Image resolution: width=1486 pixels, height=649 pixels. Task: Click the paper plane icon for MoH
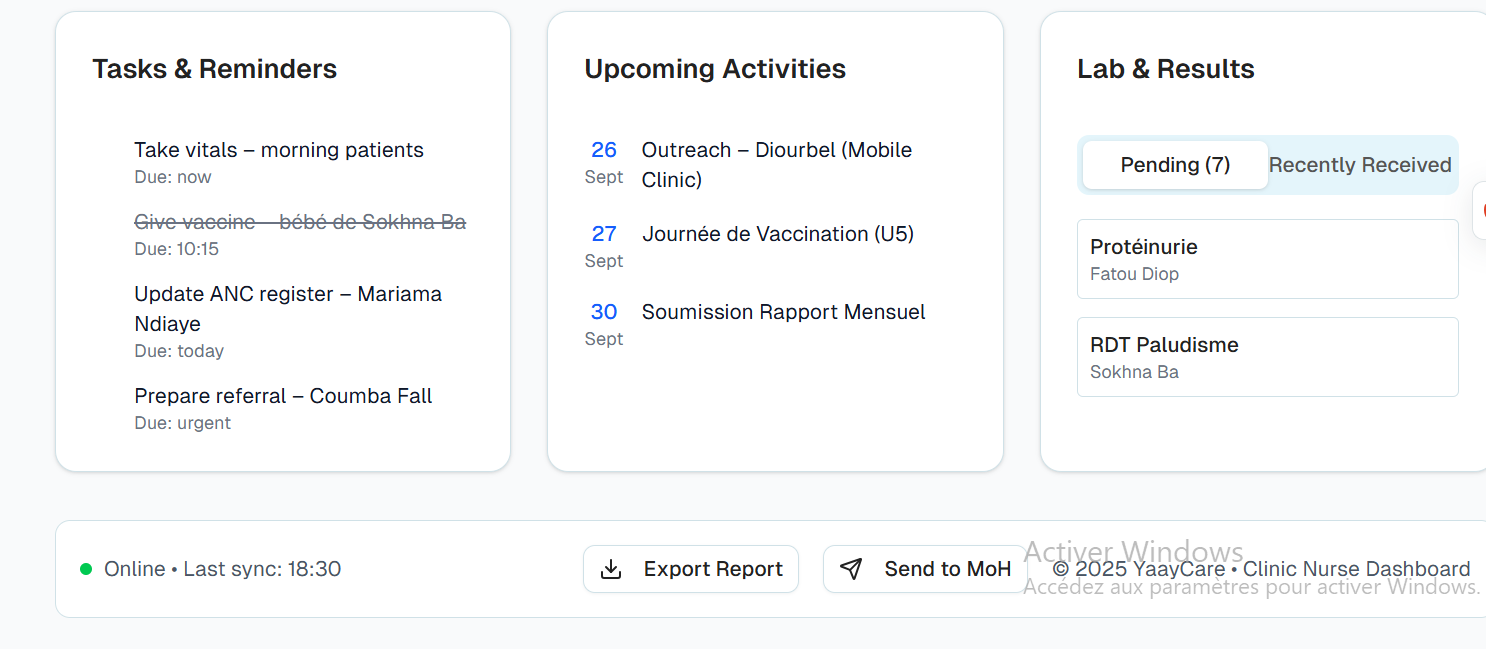click(x=851, y=569)
